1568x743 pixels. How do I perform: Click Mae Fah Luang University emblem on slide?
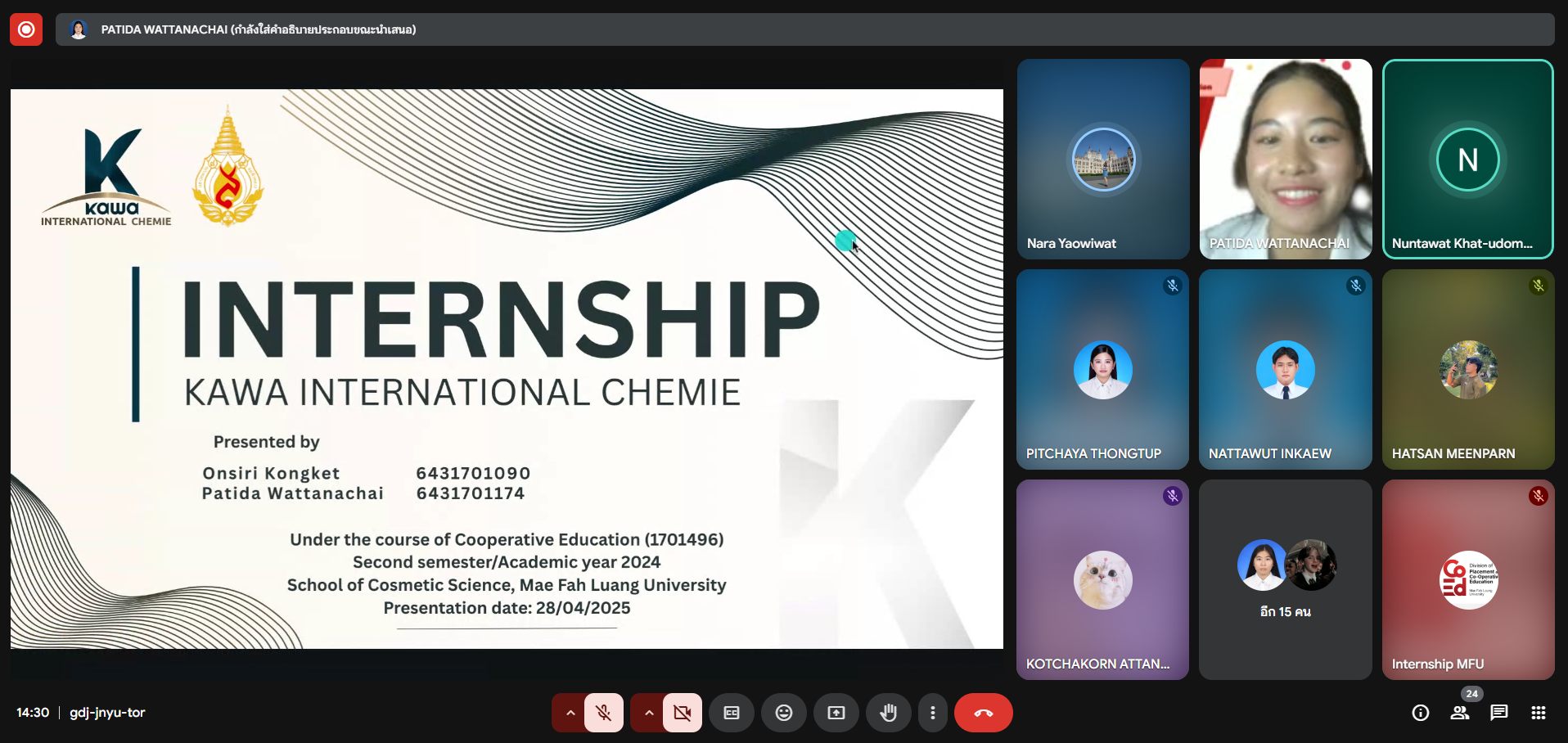tap(228, 166)
